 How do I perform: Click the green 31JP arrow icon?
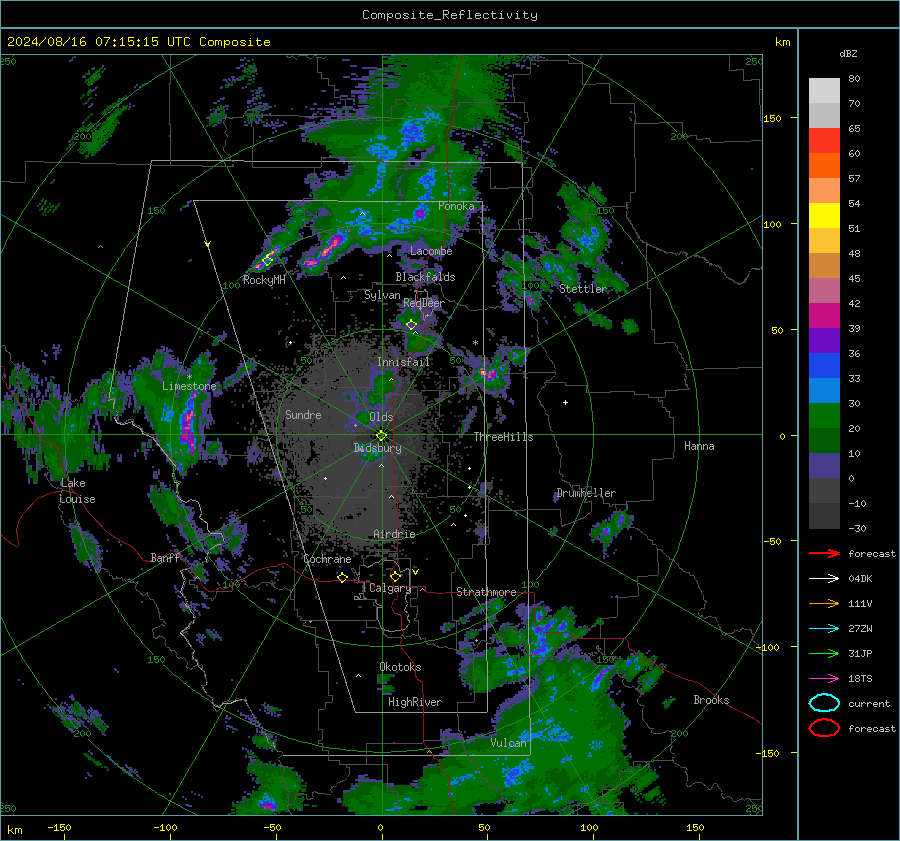824,653
